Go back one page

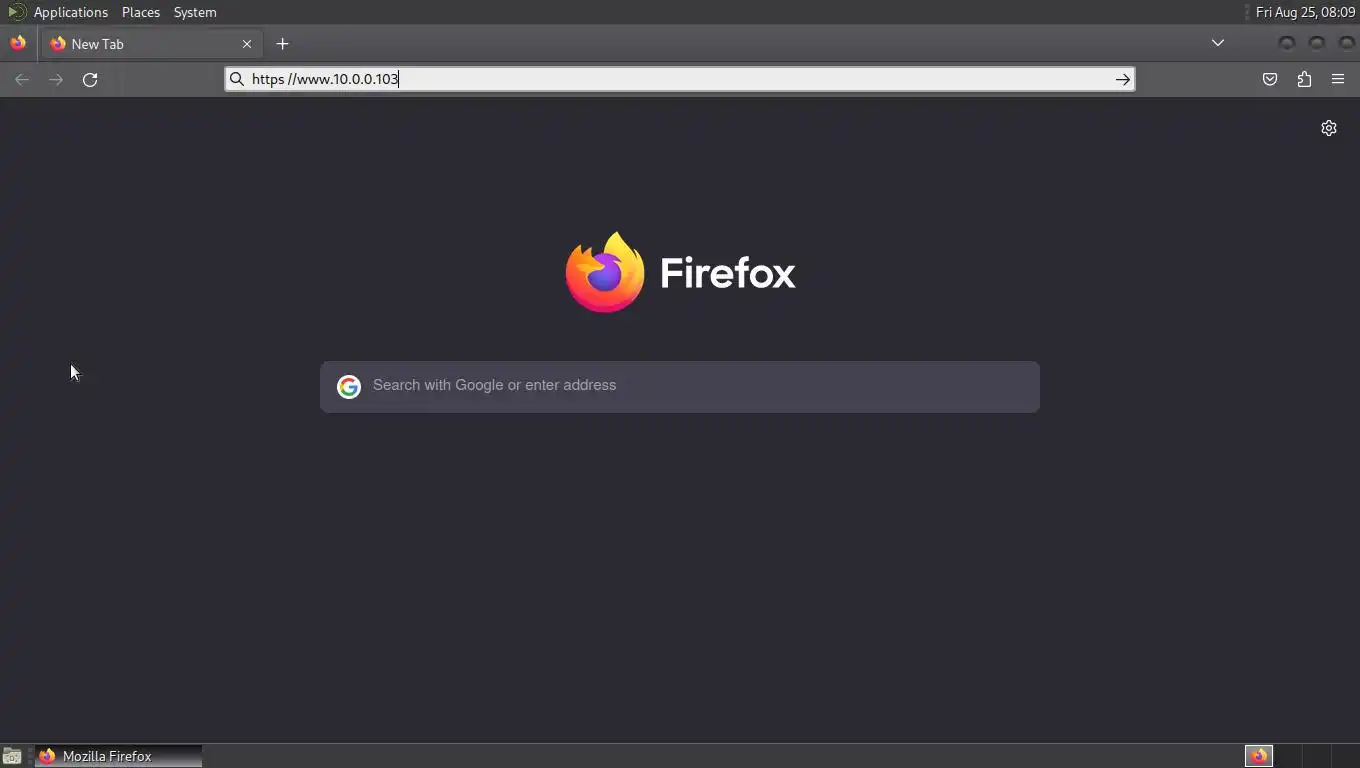click(22, 80)
